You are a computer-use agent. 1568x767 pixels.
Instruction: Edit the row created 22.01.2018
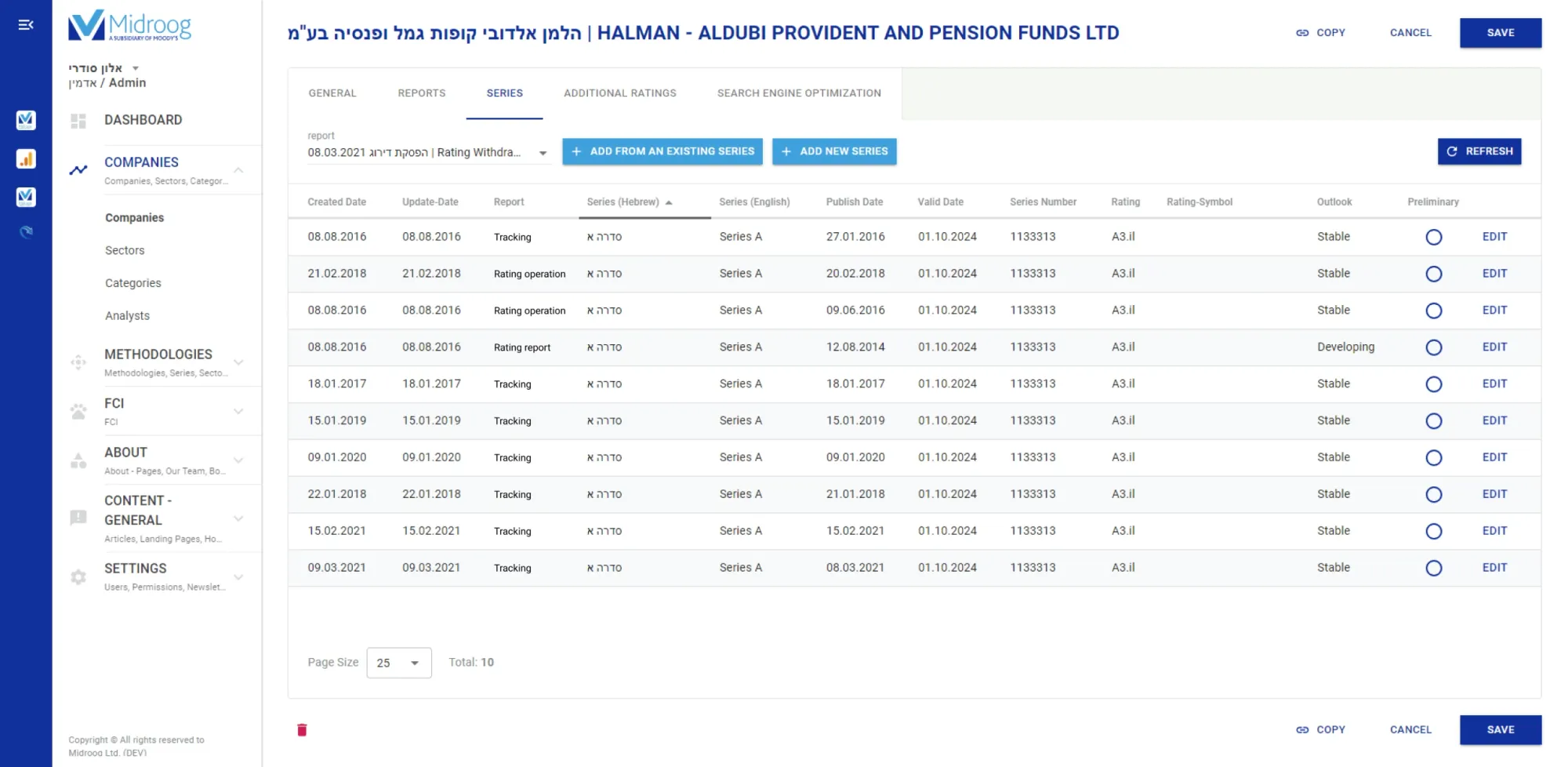pos(1494,494)
